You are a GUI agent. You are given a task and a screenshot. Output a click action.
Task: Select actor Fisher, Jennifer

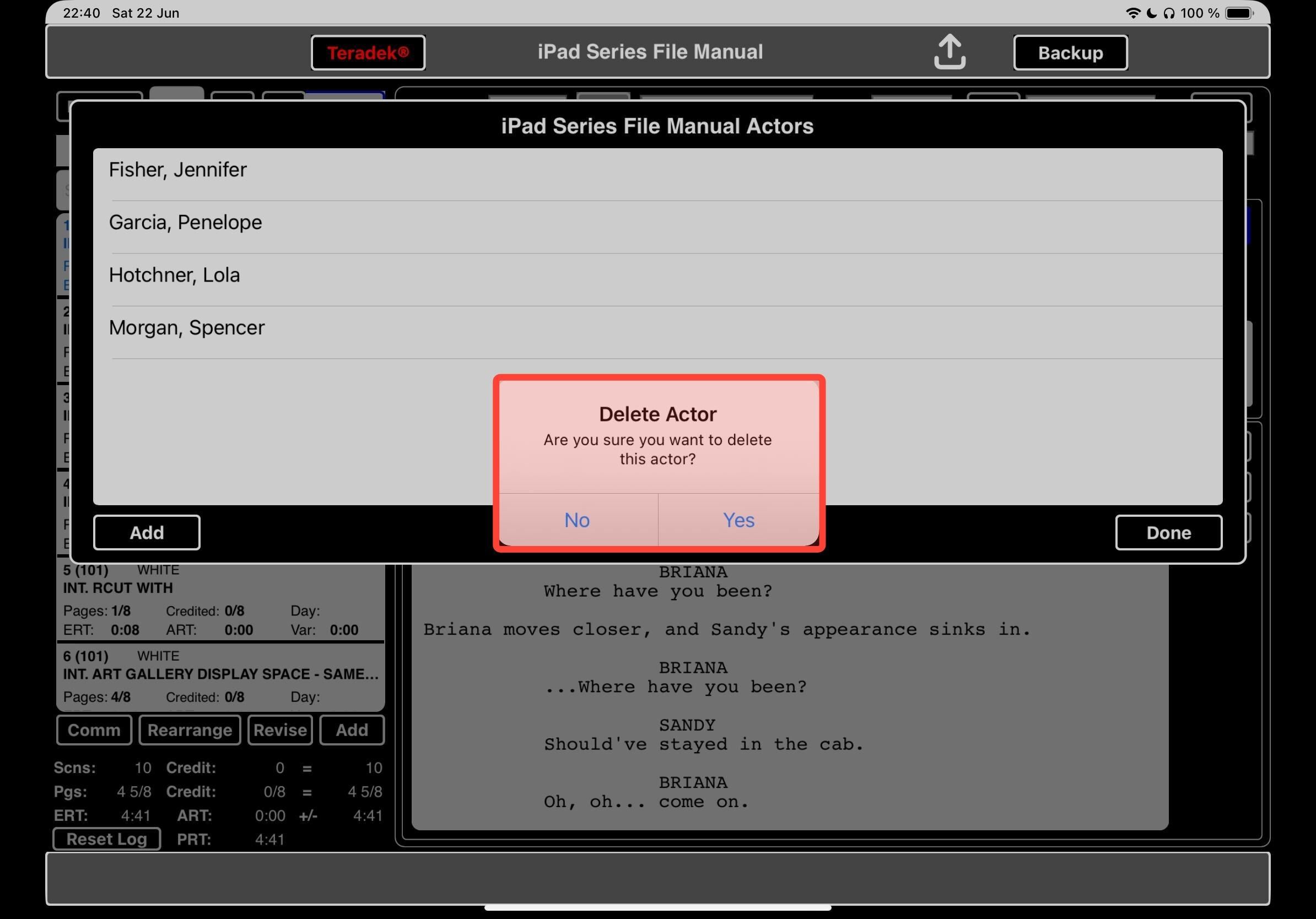[x=177, y=170]
